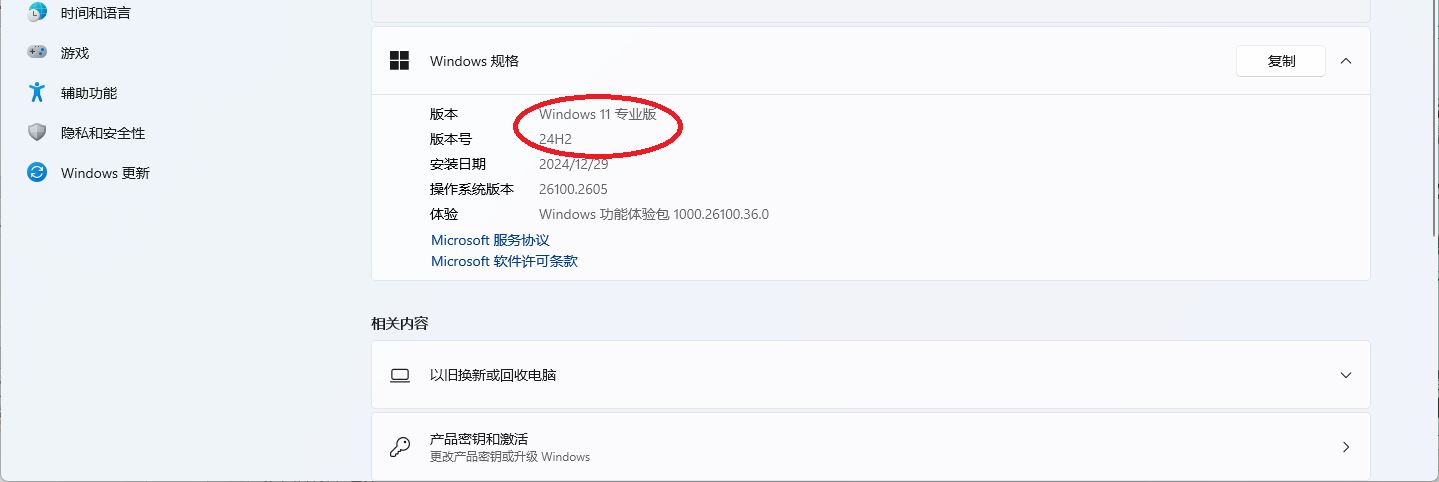This screenshot has width=1439, height=482.
Task: Open the Windows 更新 sync icon
Action: pos(37,172)
